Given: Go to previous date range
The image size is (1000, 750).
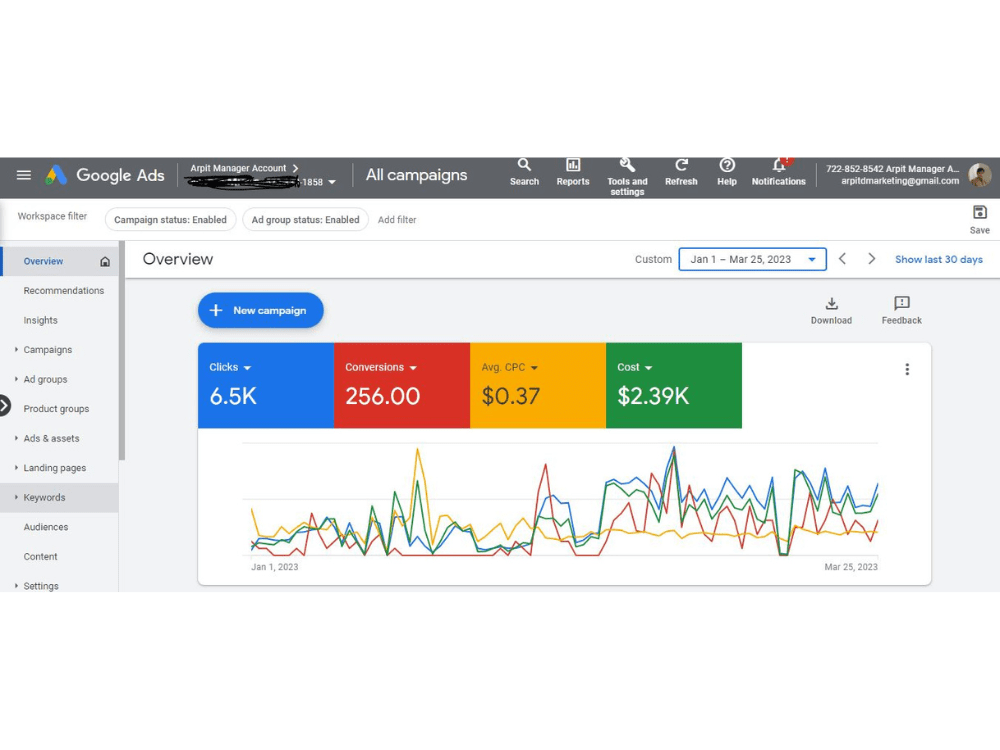Looking at the screenshot, I should pyautogui.click(x=842, y=259).
